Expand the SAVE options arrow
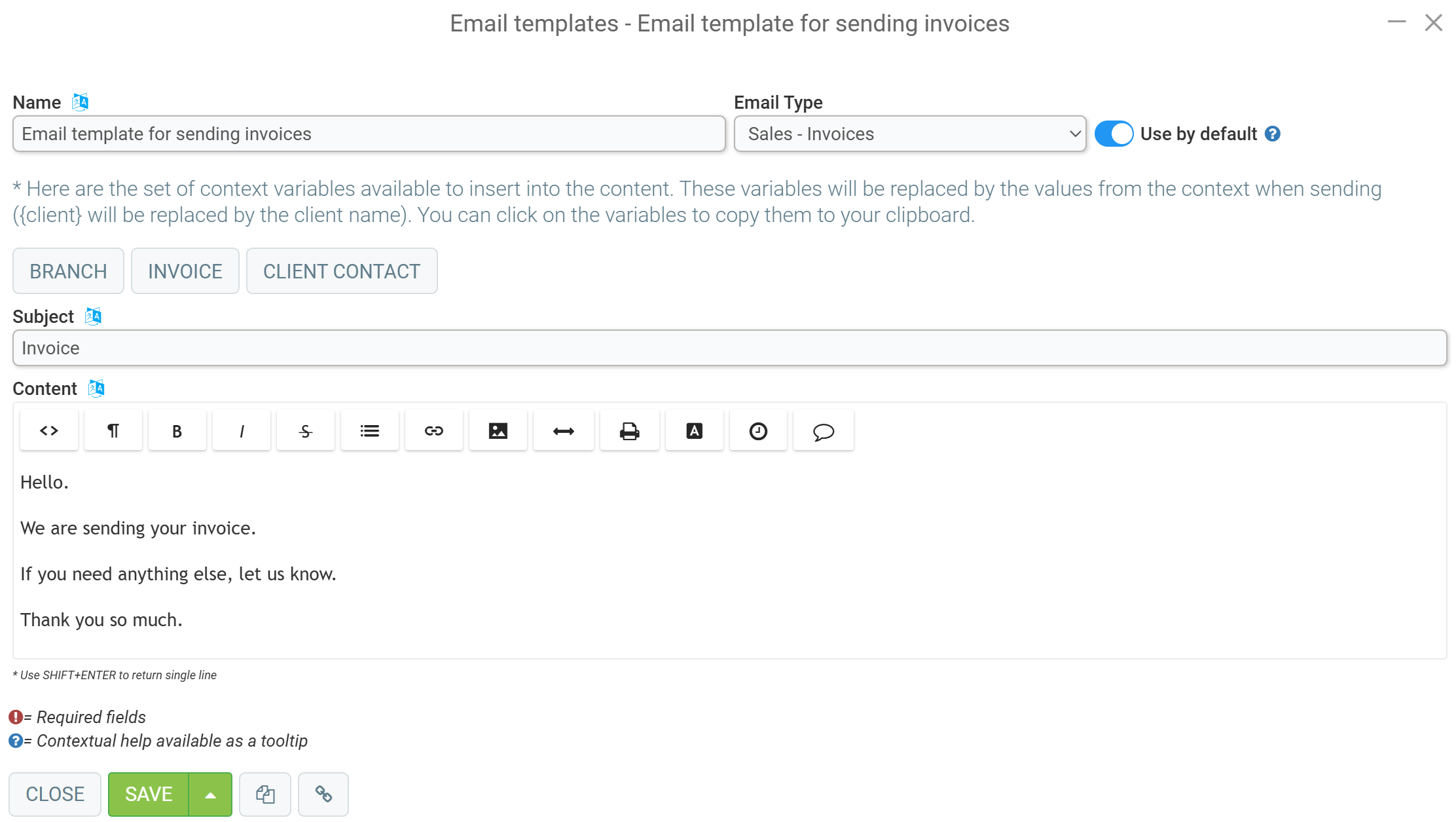This screenshot has width=1456, height=822. (x=210, y=794)
